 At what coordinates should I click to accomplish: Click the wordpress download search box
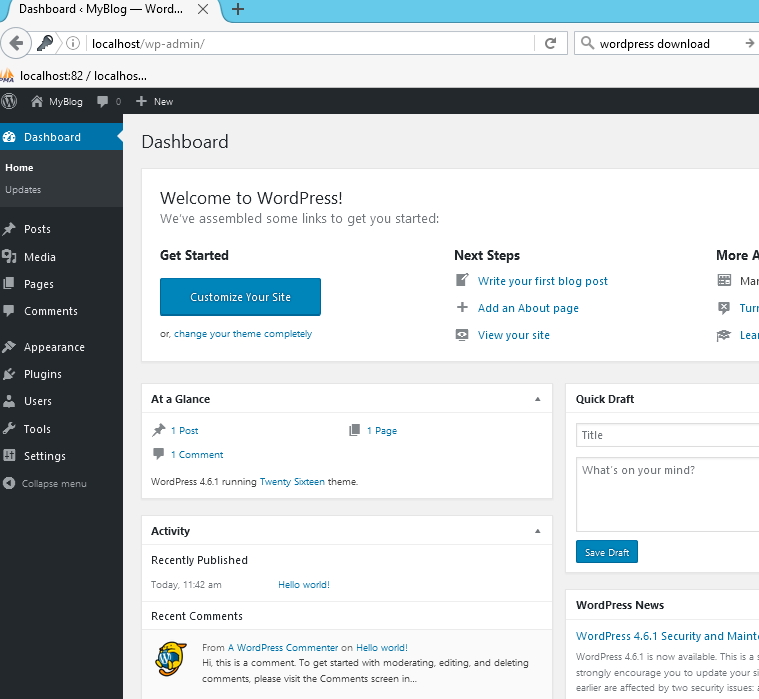click(668, 44)
